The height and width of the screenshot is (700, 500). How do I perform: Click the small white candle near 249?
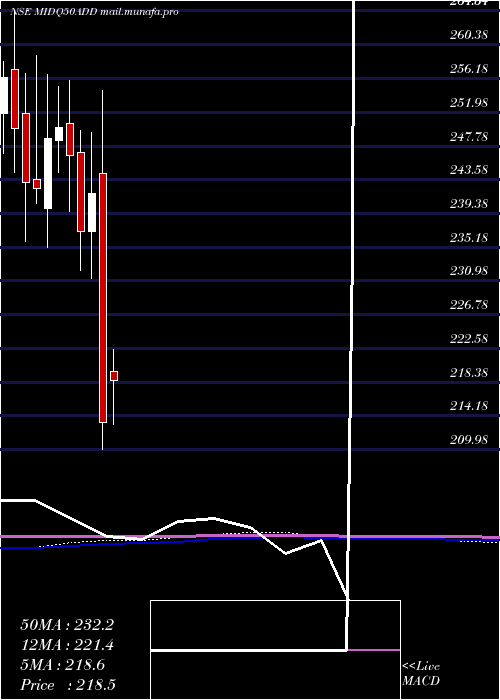pyautogui.click(x=59, y=134)
